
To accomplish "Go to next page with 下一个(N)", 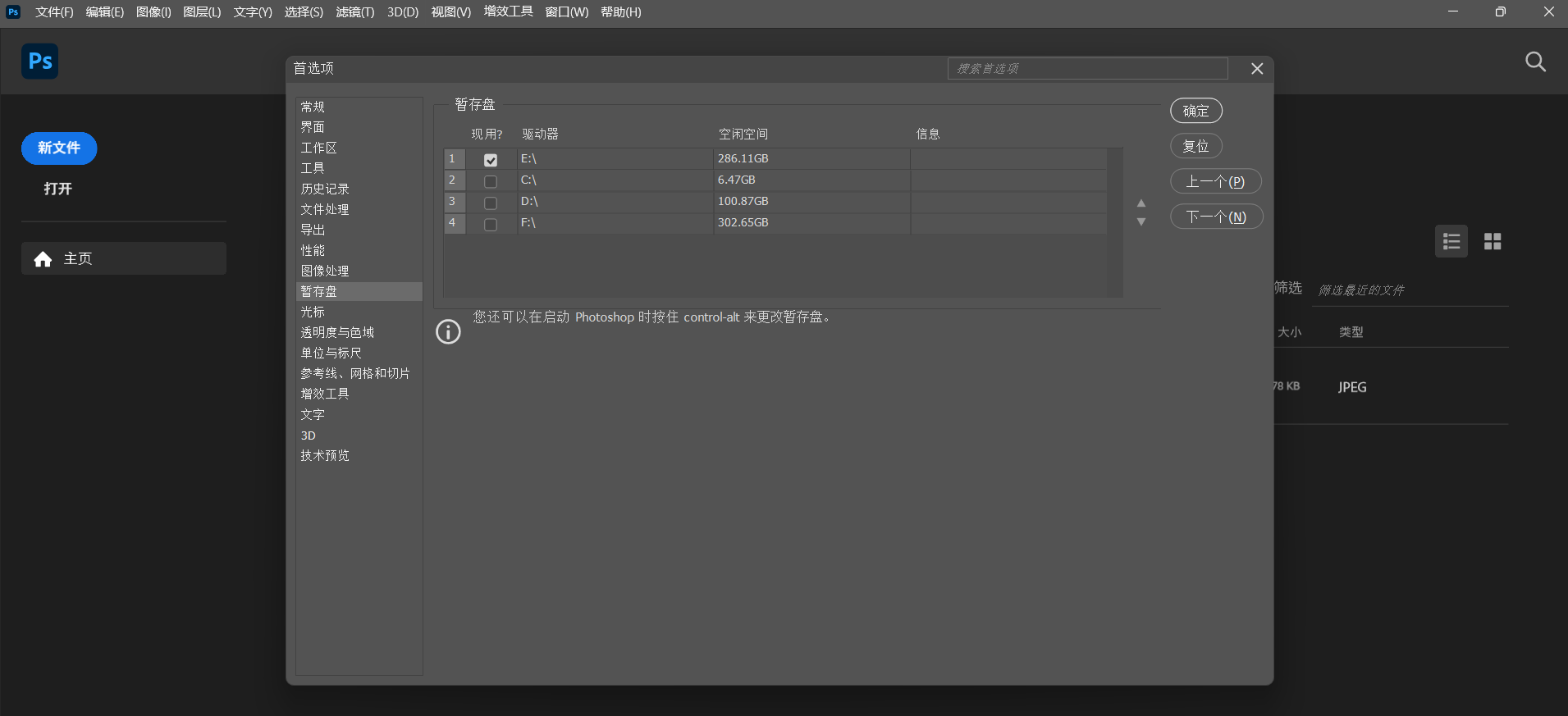I will [x=1217, y=217].
